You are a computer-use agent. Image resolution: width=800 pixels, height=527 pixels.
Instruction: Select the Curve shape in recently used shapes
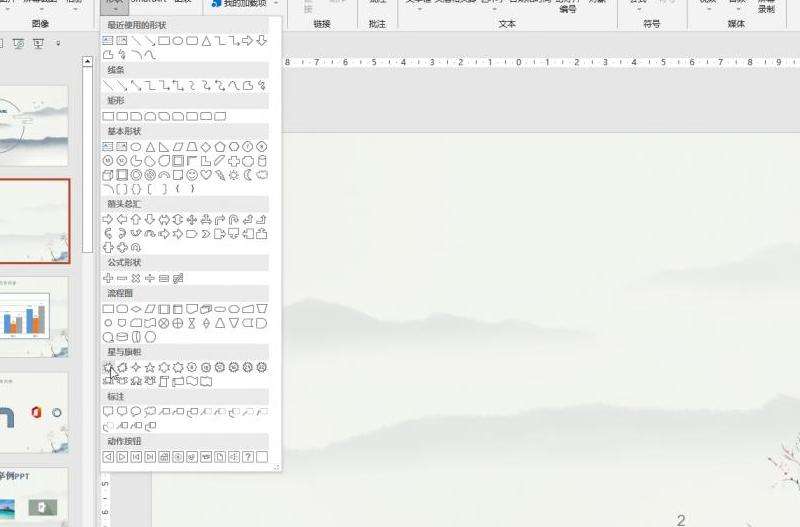pyautogui.click(x=150, y=54)
